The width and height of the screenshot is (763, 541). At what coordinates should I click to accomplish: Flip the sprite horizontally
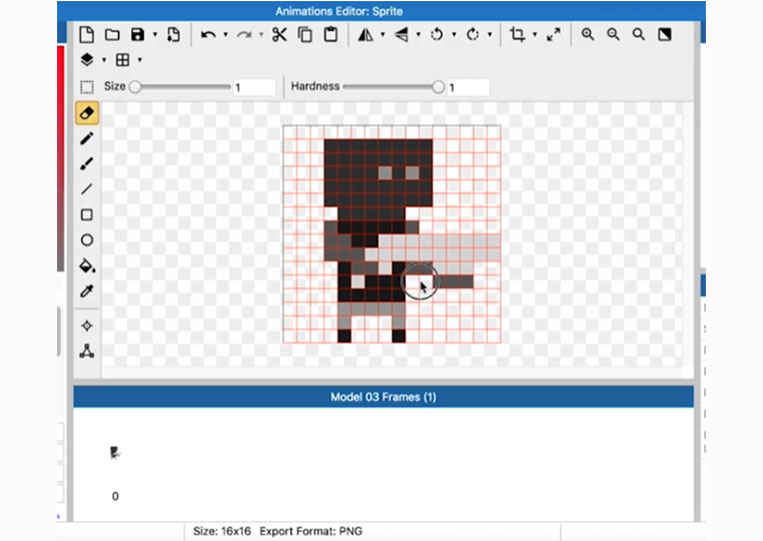[365, 35]
